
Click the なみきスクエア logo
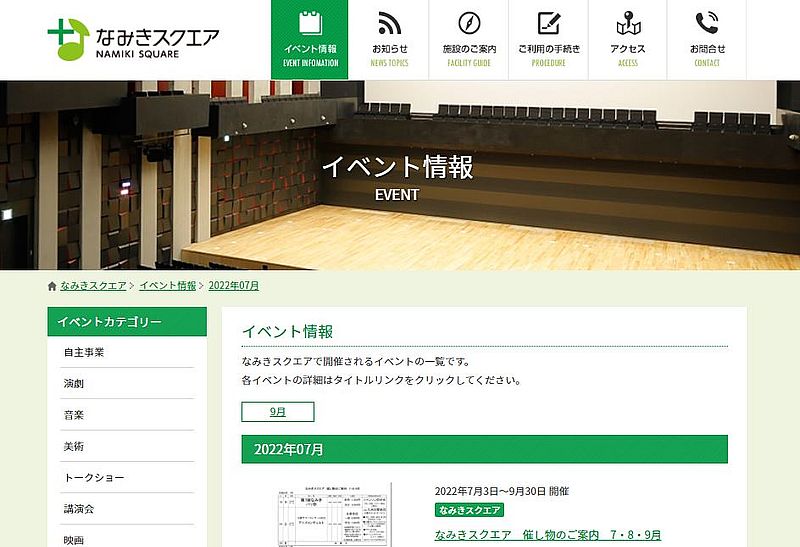133,40
